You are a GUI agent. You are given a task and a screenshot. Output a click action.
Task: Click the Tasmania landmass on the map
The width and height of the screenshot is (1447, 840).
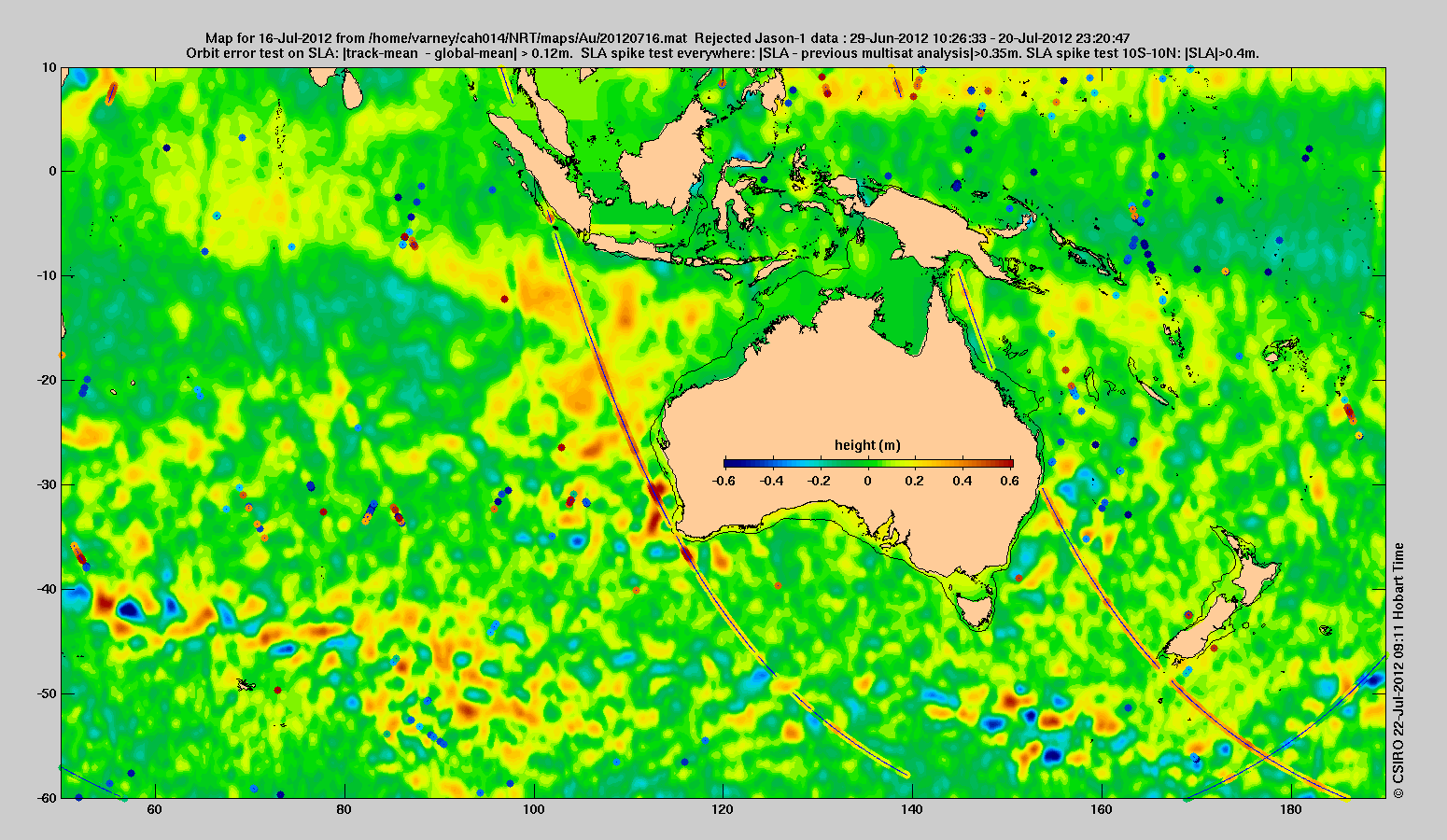pos(976,612)
